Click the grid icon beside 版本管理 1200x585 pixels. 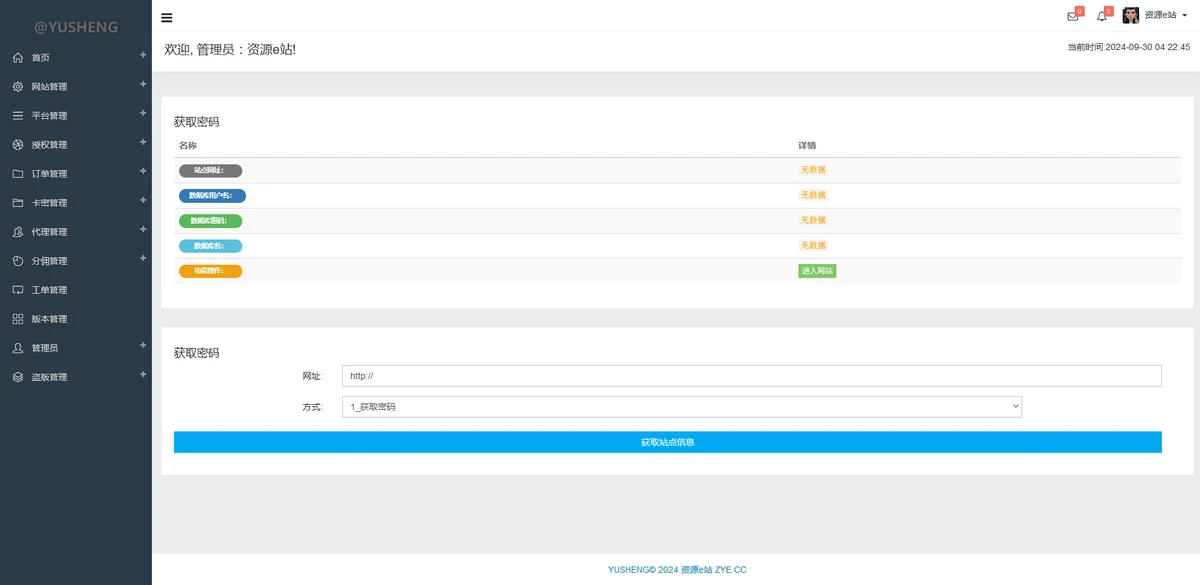(17, 319)
